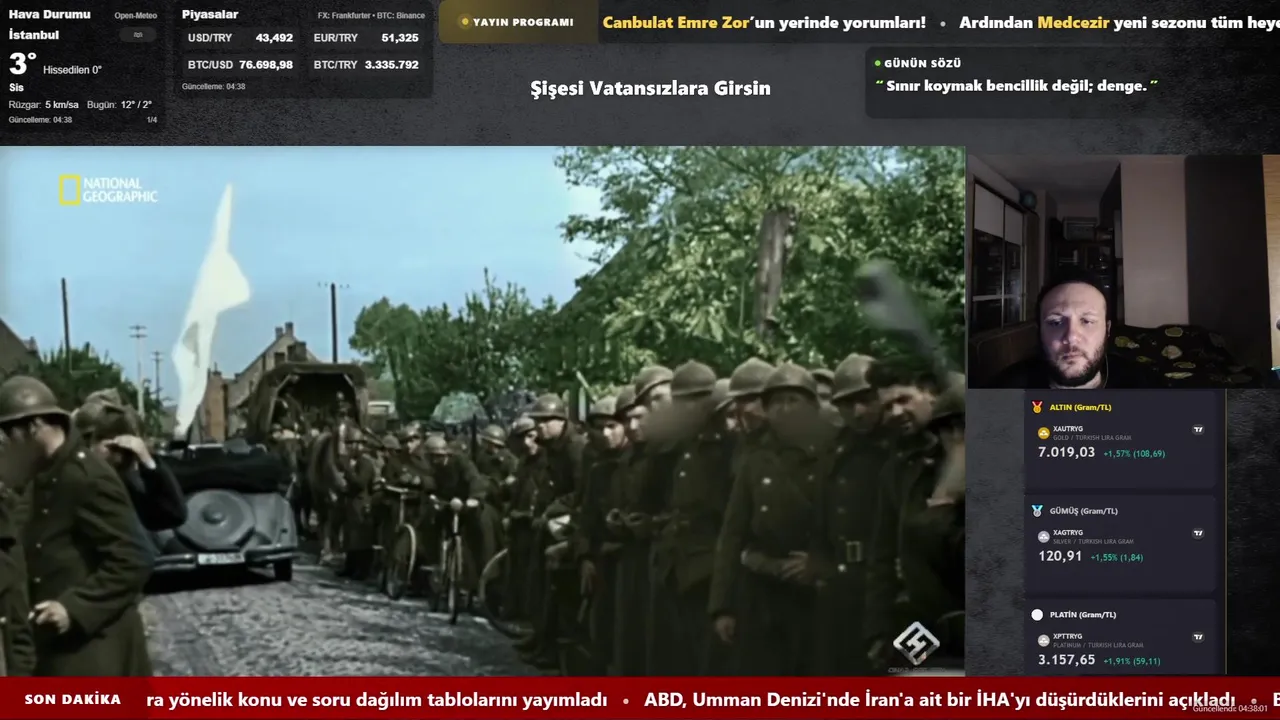Click the geometric watermark logo in video corner
1280x720 pixels.
(916, 643)
